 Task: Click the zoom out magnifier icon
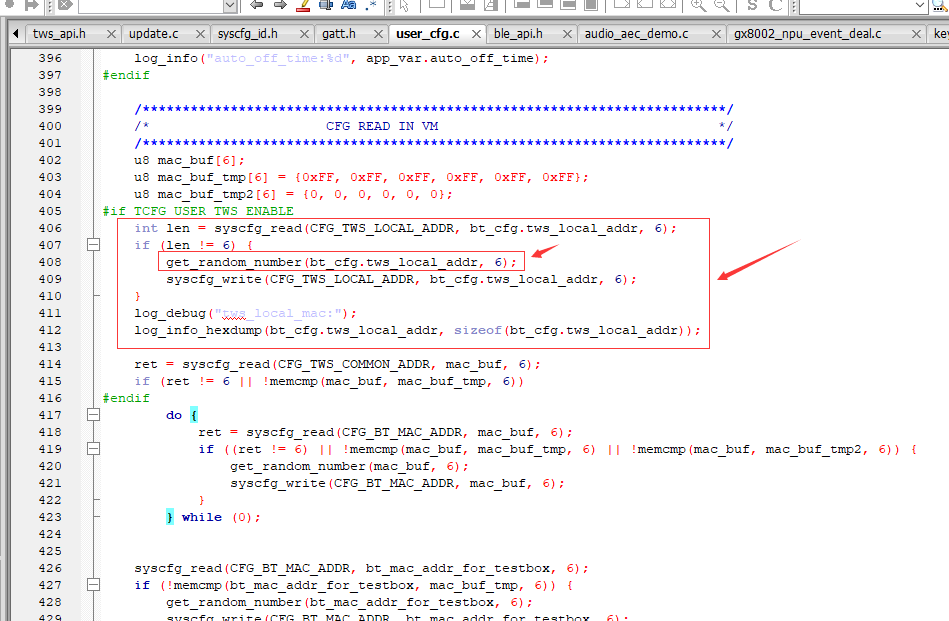(721, 5)
